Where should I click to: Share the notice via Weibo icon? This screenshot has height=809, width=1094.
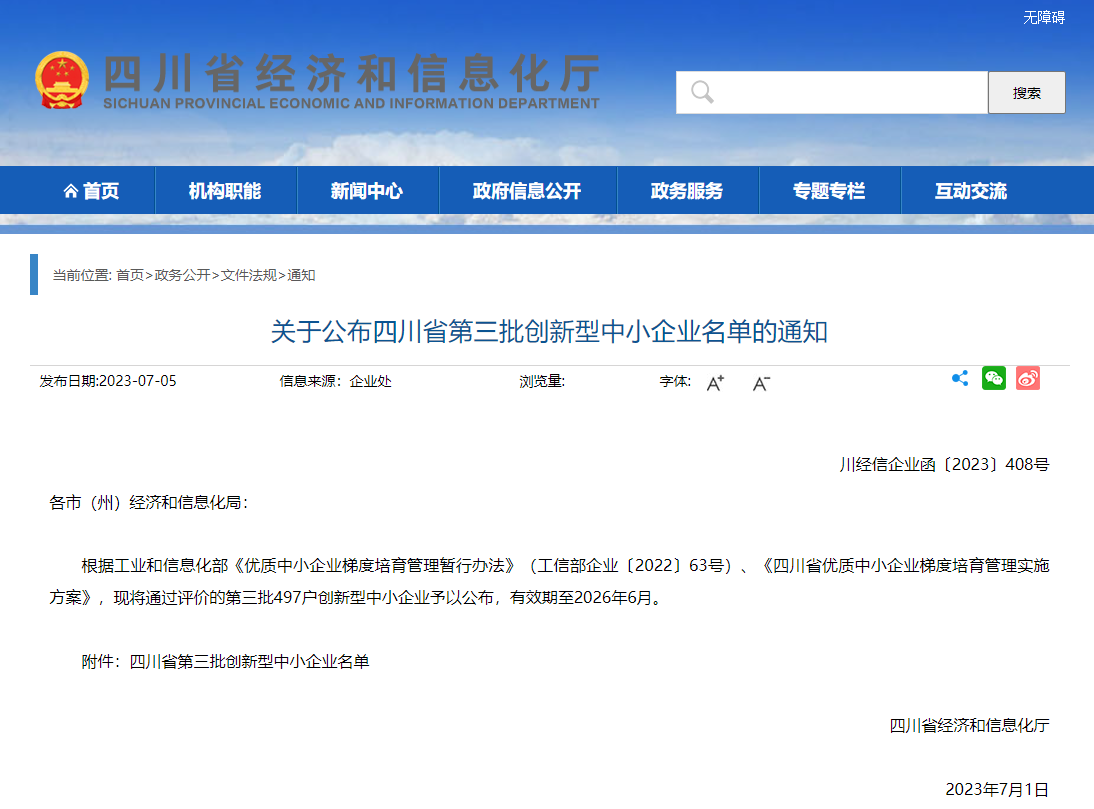(x=1027, y=378)
